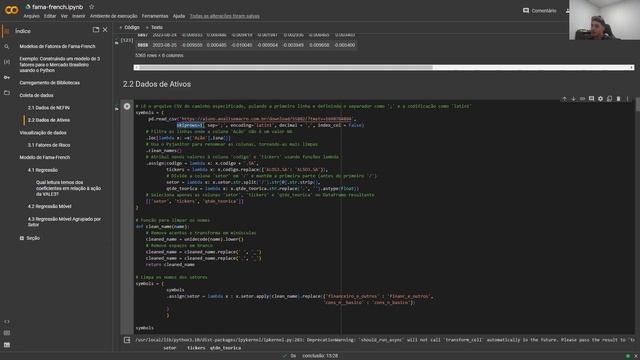The width and height of the screenshot is (640, 360).
Task: Open more cell actions menu
Action: coord(627,99)
